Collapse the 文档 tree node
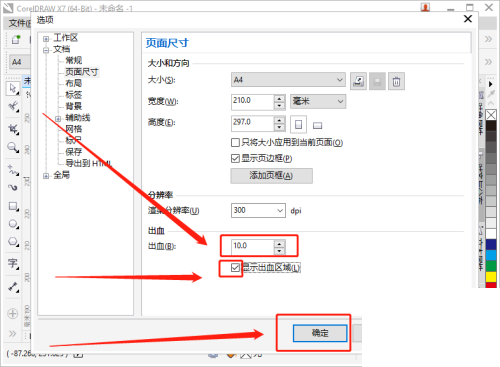 point(46,51)
